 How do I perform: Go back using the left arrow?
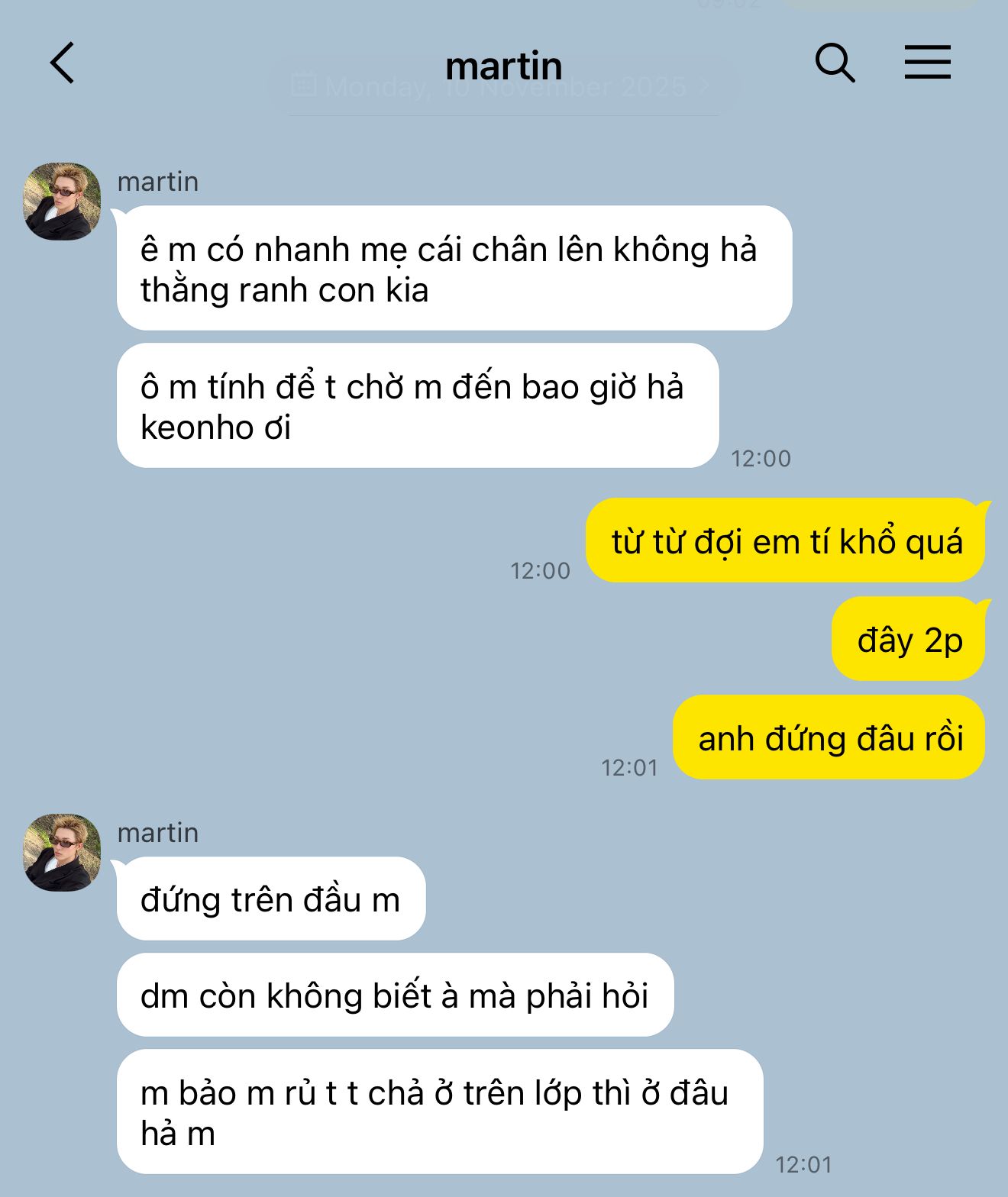(63, 63)
